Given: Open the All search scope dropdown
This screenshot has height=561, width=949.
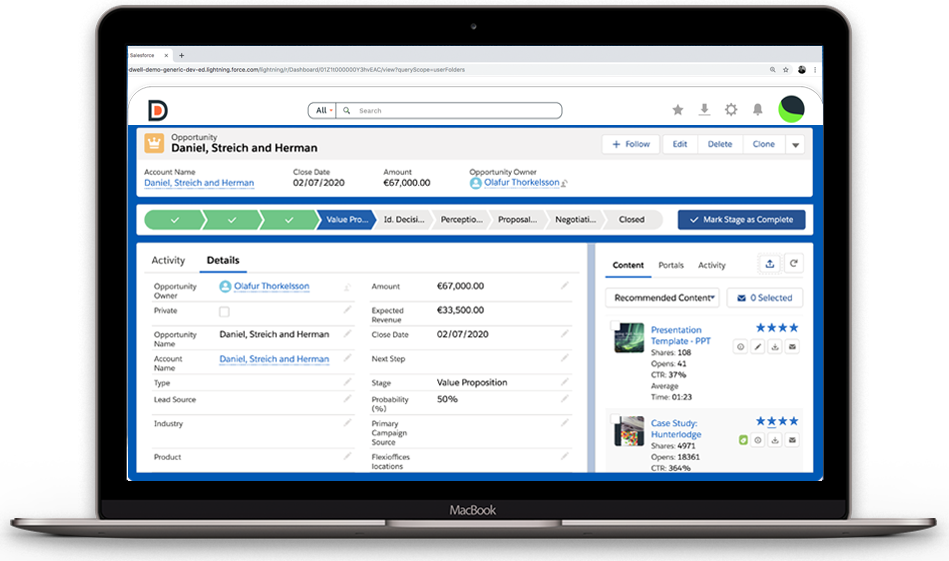Looking at the screenshot, I should [323, 110].
